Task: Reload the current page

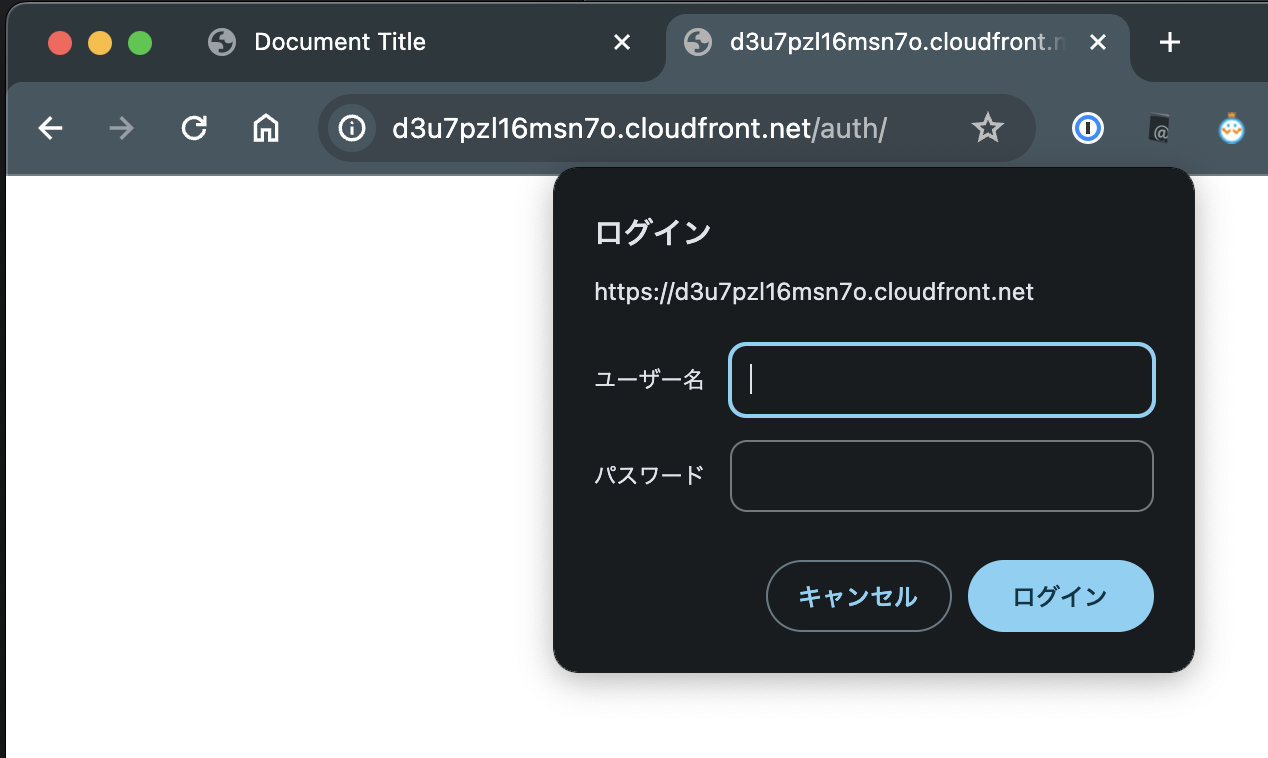Action: pos(193,128)
